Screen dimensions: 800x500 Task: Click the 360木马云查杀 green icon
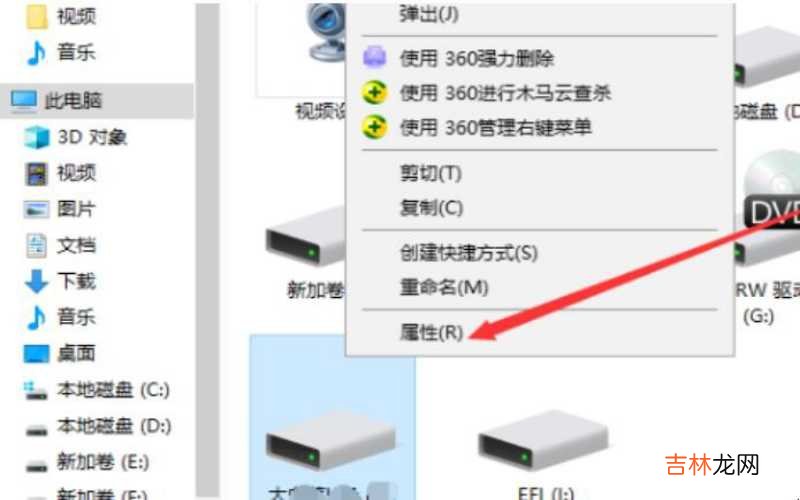click(374, 93)
